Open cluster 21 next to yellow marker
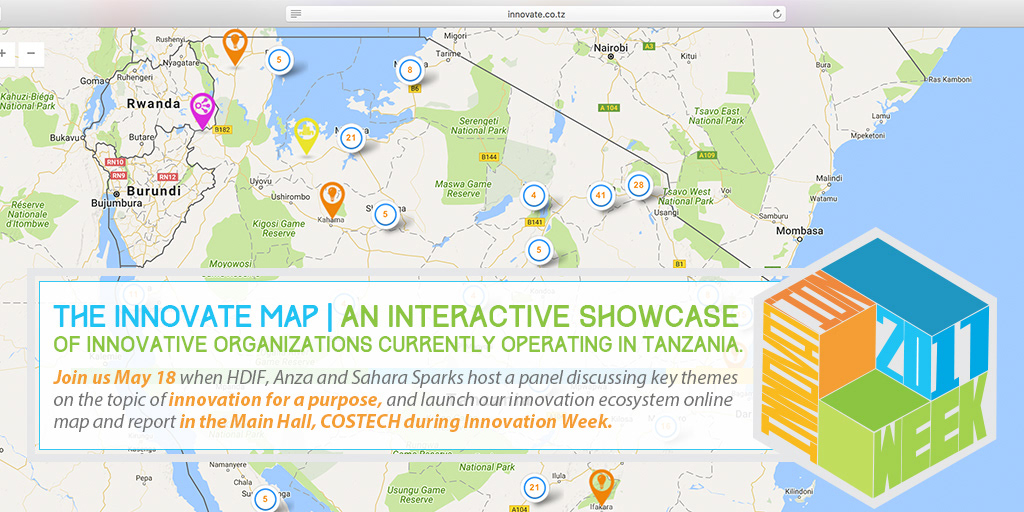Image resolution: width=1024 pixels, height=512 pixels. [x=351, y=137]
